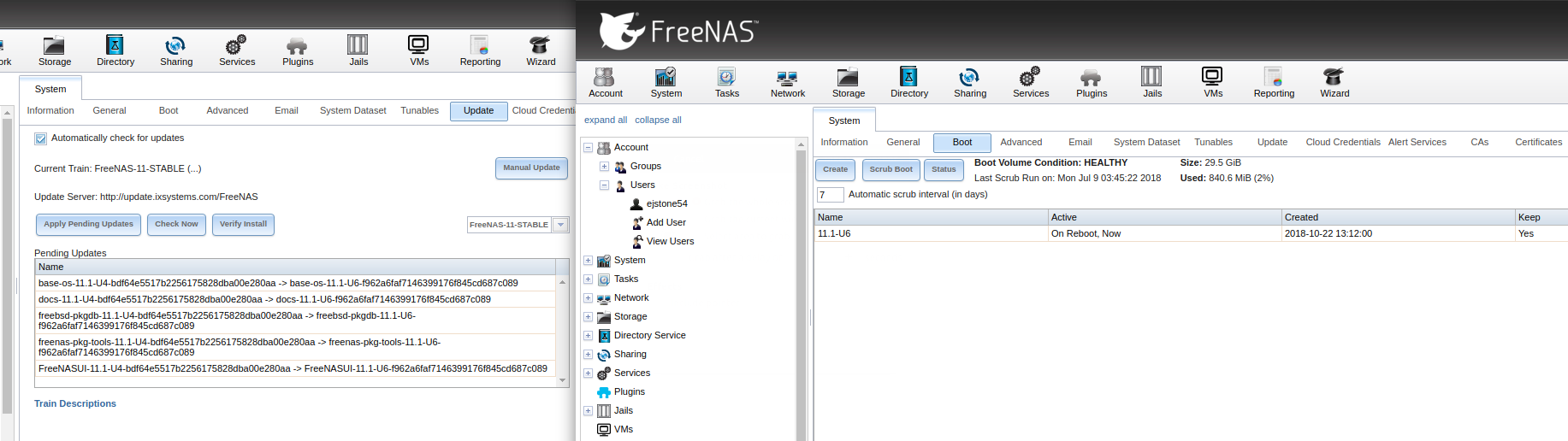Click the FreeNAS logo
The image size is (1568, 441).
coord(677,31)
